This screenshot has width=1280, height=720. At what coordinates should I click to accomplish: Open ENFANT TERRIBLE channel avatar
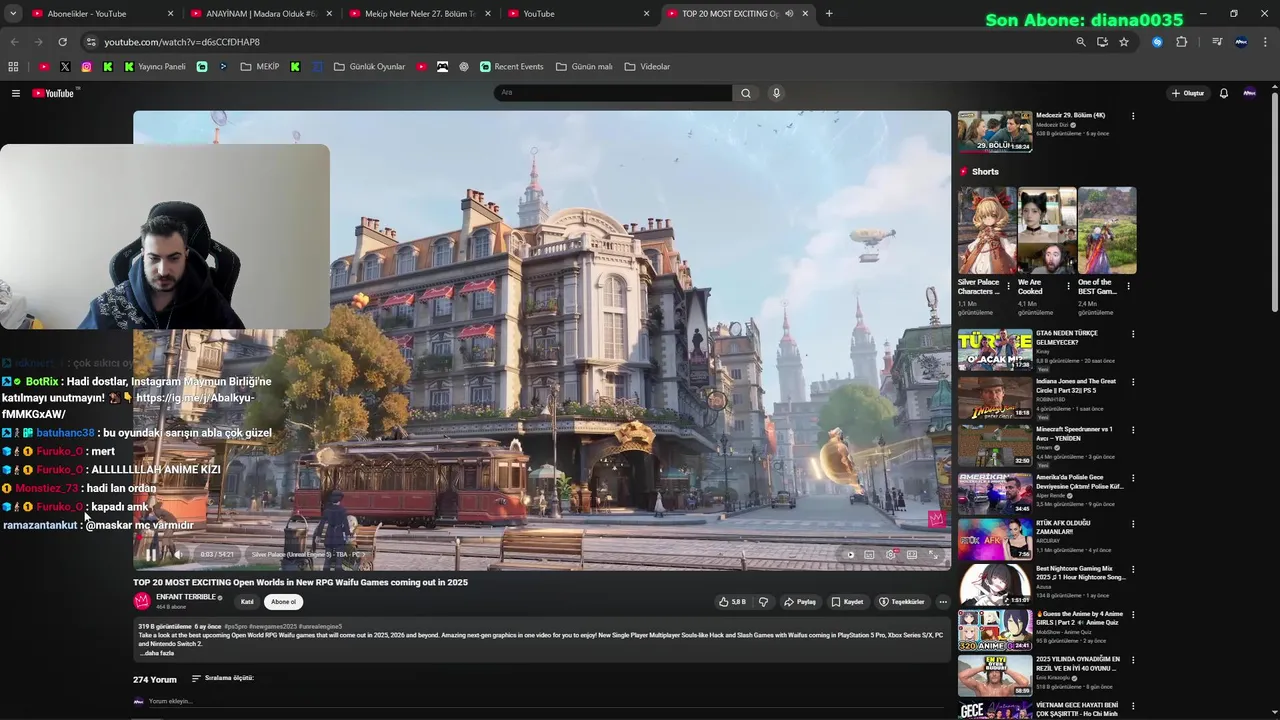142,601
